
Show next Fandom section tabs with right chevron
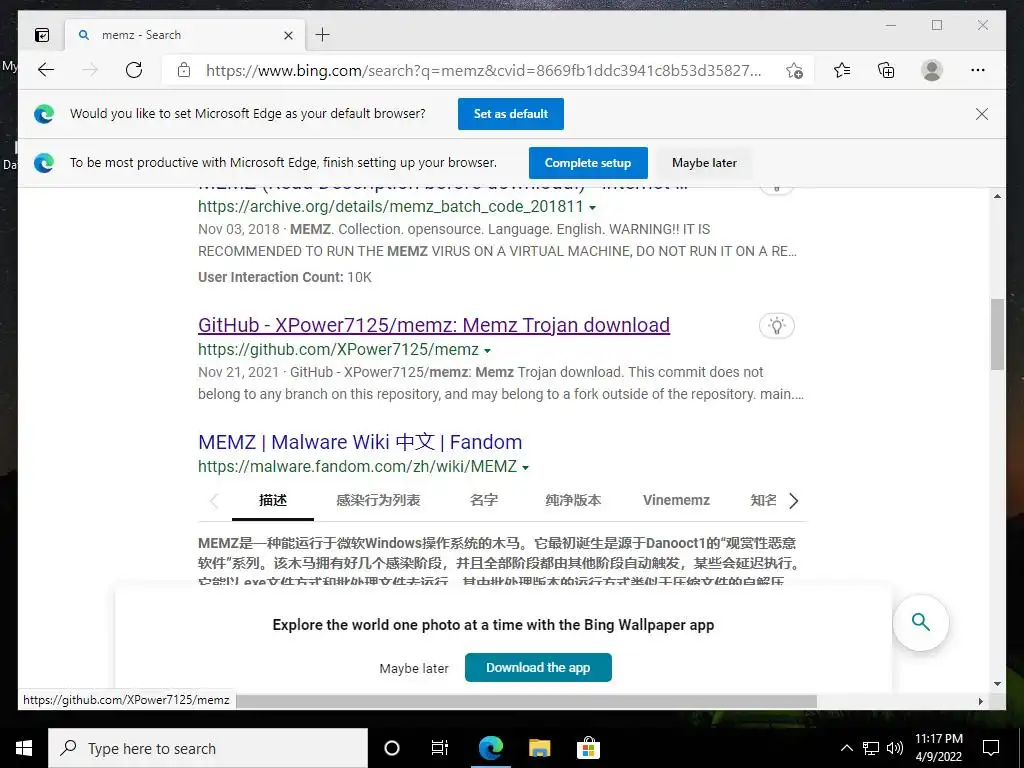(x=793, y=501)
